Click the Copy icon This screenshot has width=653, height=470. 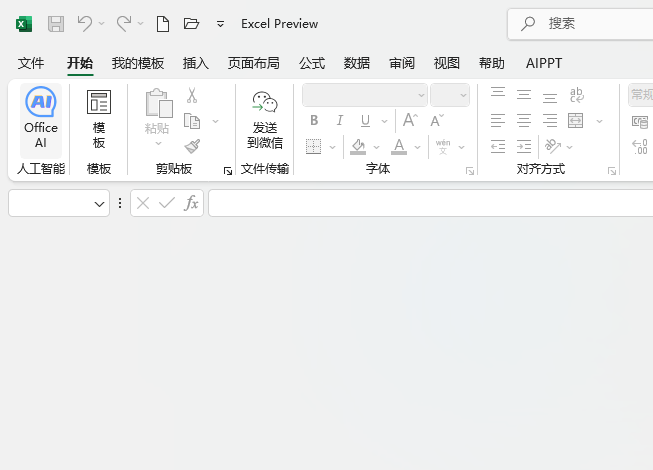pyautogui.click(x=192, y=121)
